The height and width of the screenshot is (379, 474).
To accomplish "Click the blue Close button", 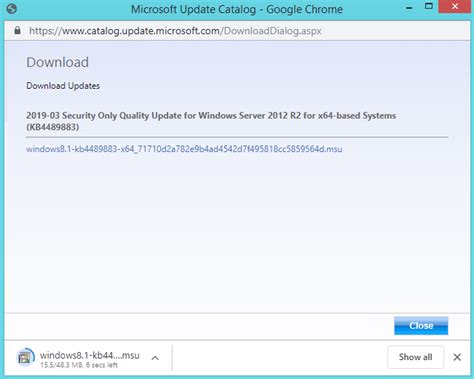I will pos(421,326).
